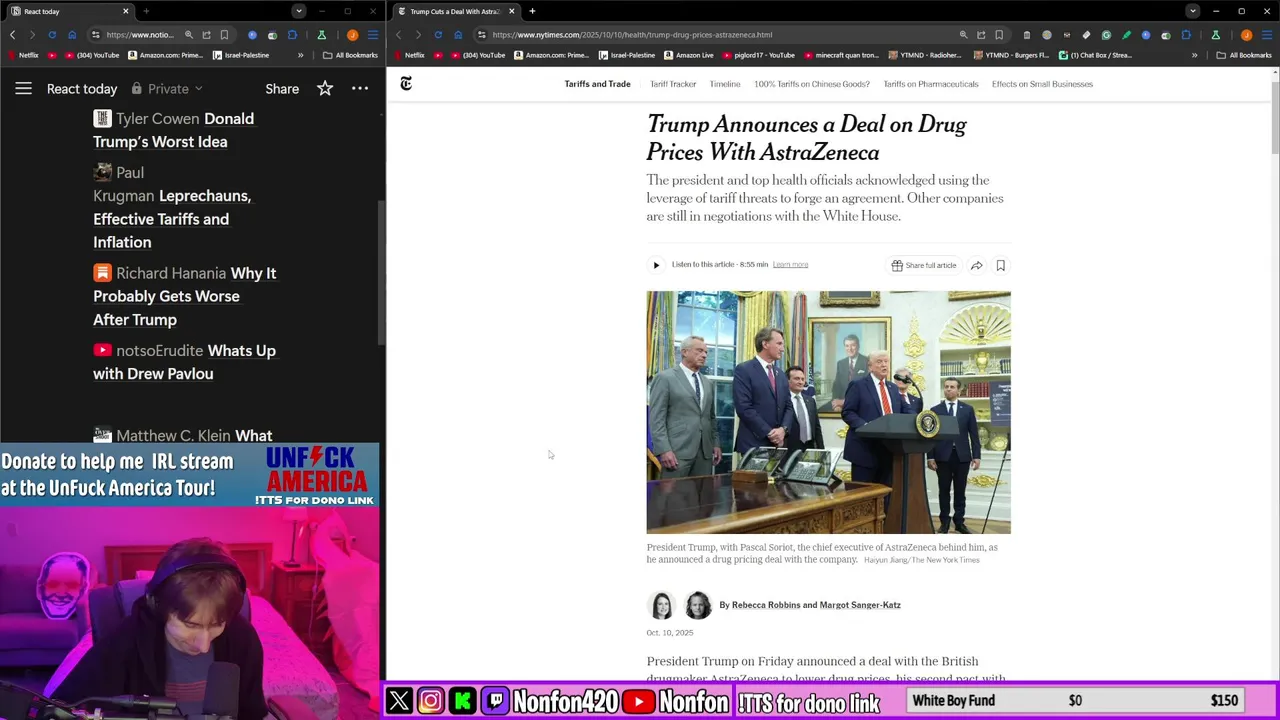Favorite the React today page with star
The width and height of the screenshot is (1280, 720).
point(325,89)
